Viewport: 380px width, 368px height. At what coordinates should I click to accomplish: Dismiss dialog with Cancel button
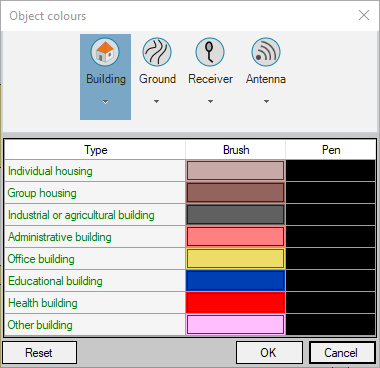(342, 352)
